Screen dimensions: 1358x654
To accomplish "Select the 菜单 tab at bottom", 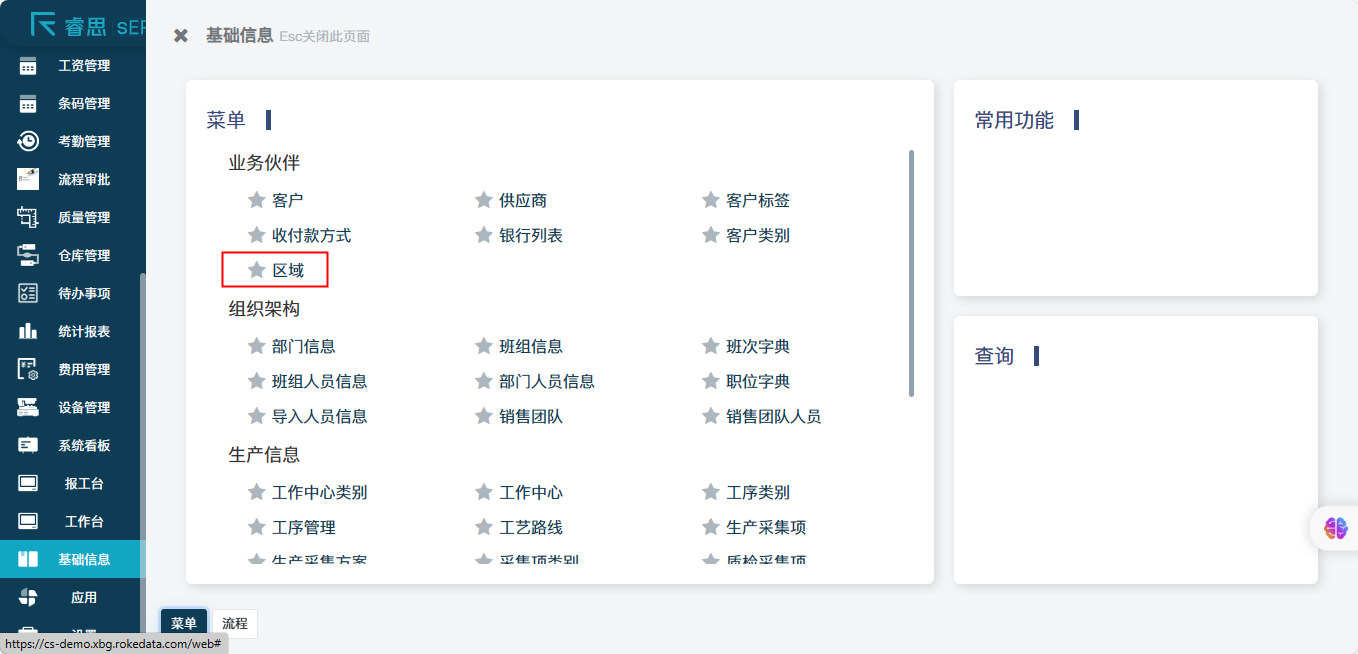I will [x=184, y=623].
